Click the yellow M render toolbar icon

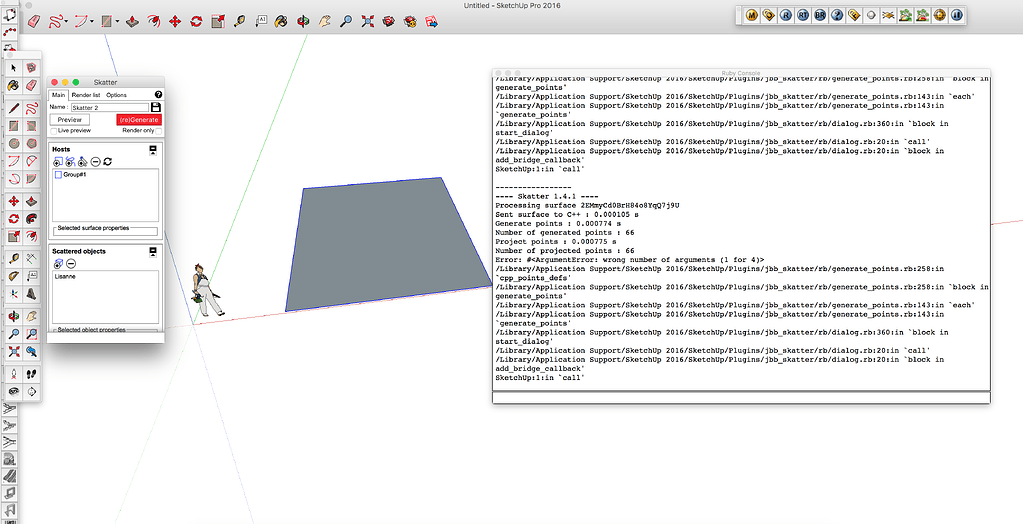(x=752, y=15)
